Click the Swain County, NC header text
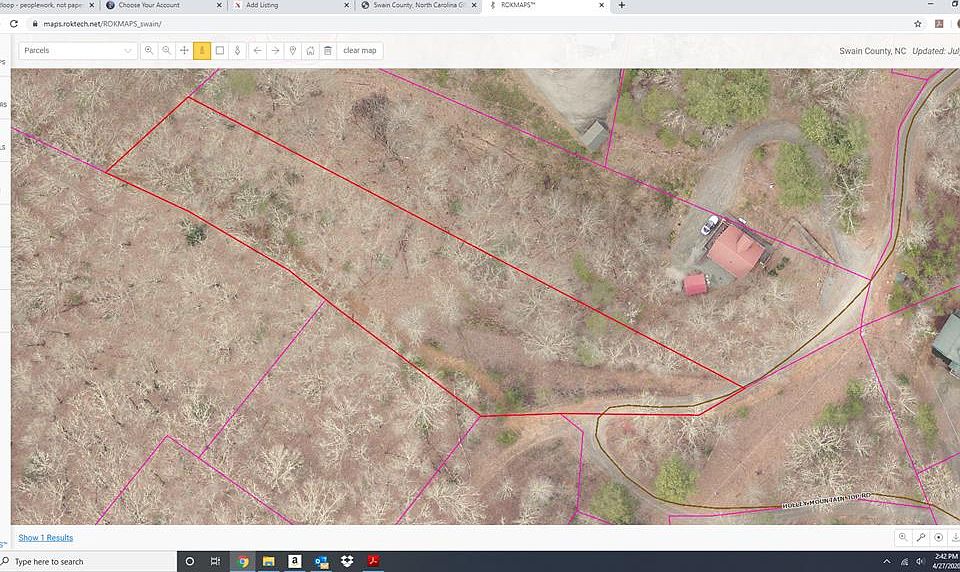The height and width of the screenshot is (572, 960). tap(872, 51)
